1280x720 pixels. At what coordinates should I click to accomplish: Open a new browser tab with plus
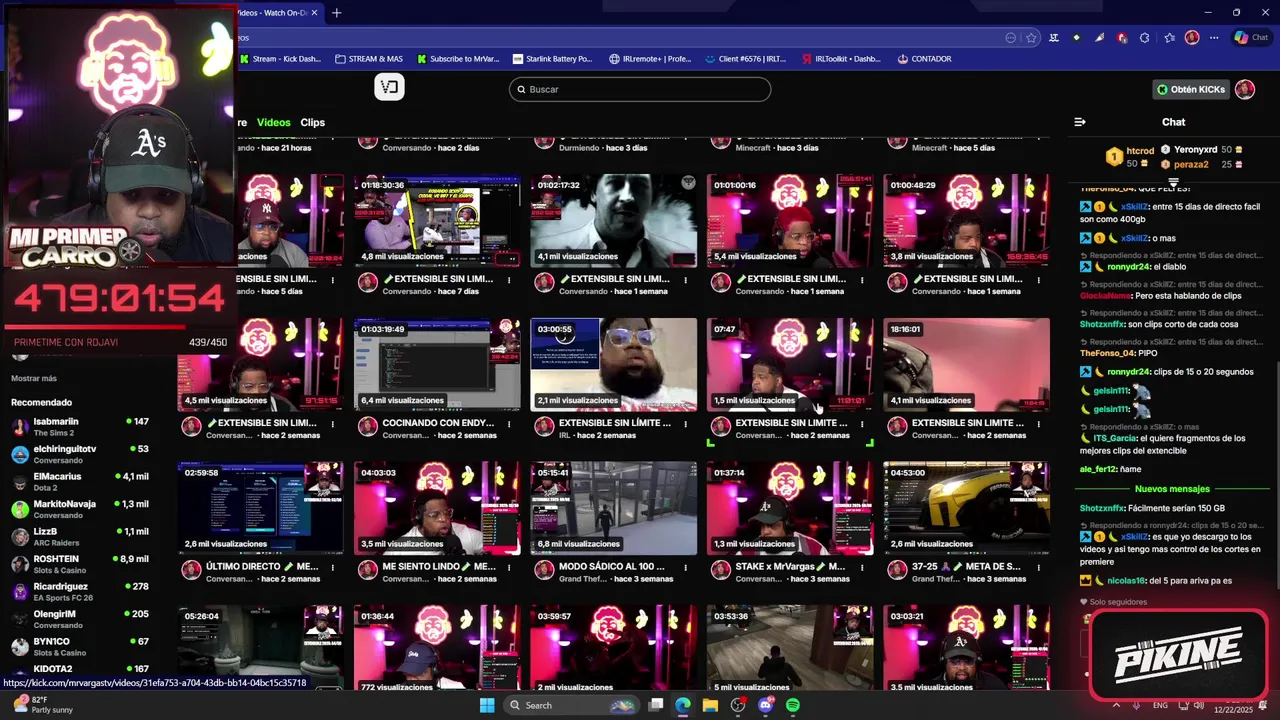[x=337, y=13]
